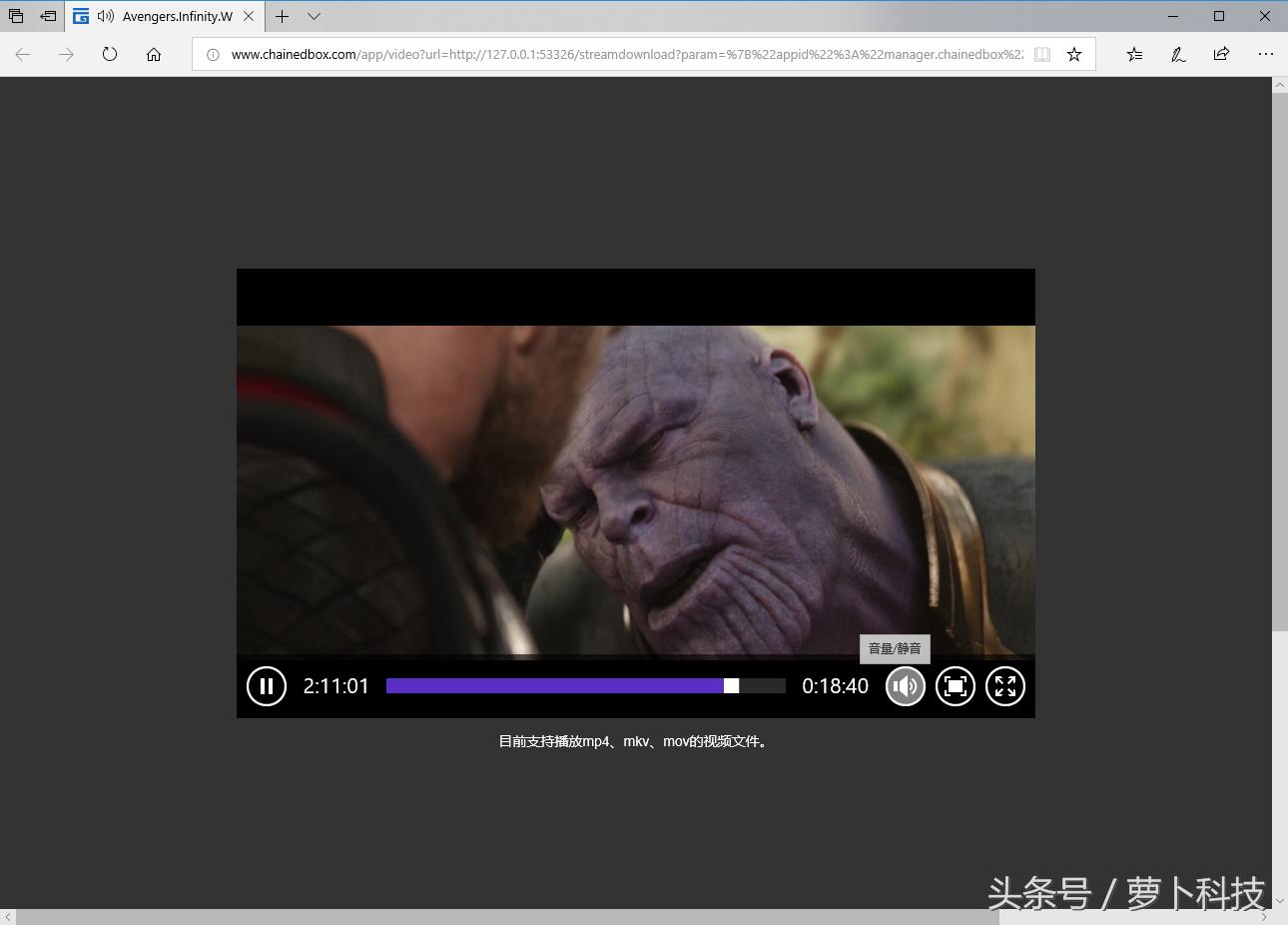Open the favorites hub
The image size is (1288, 925).
[1134, 54]
